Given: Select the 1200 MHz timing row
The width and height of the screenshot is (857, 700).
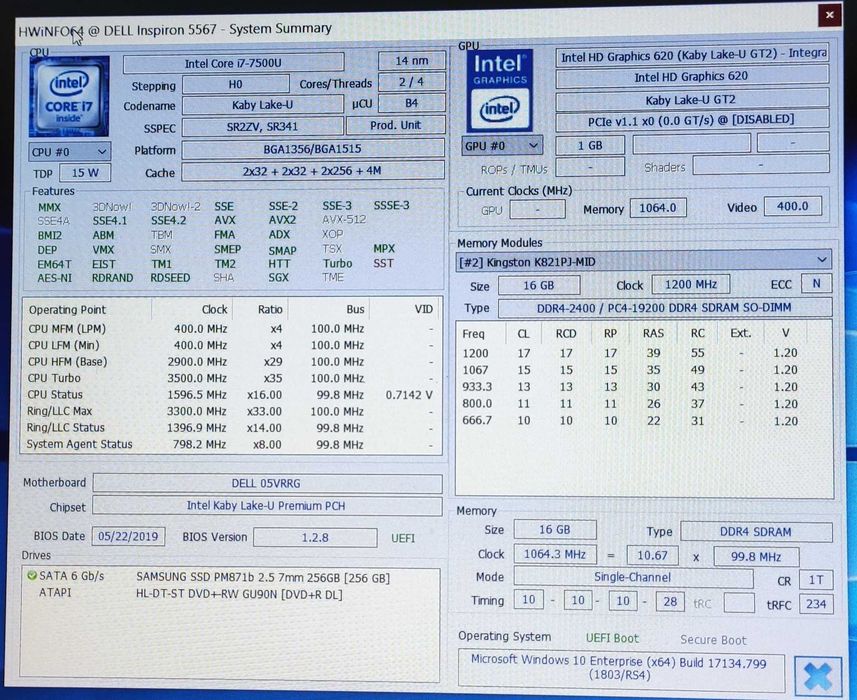Looking at the screenshot, I should pos(643,353).
